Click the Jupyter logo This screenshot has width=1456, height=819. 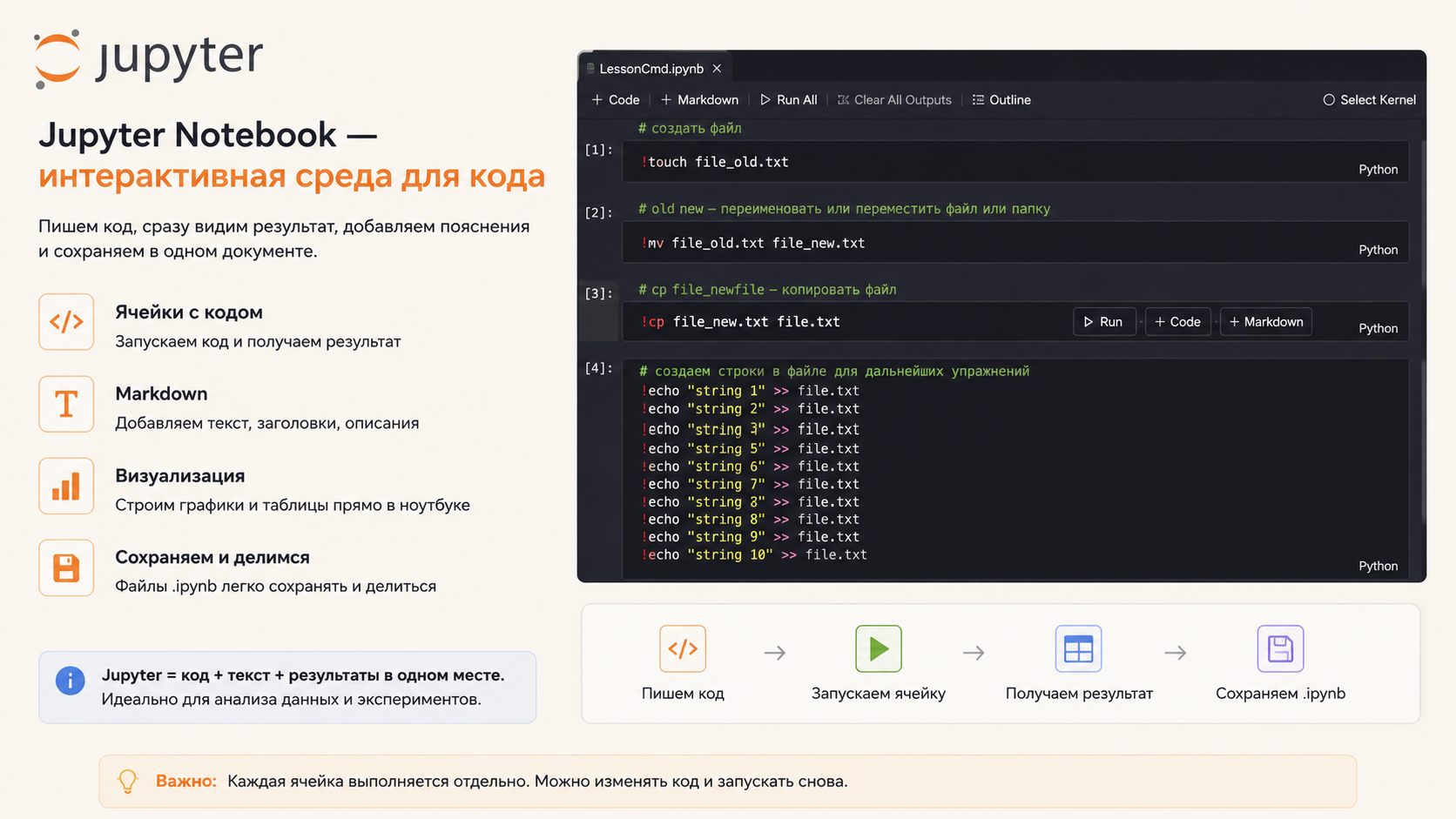(148, 58)
